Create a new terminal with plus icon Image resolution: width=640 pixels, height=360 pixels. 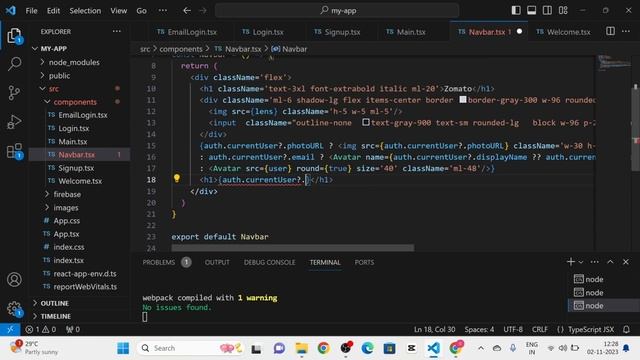(x=571, y=262)
